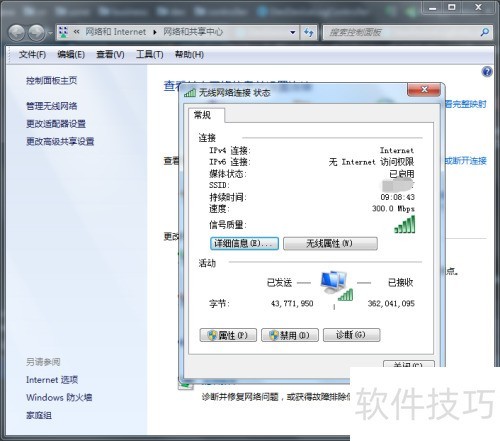The width and height of the screenshot is (500, 441).
Task: Open the 文件(F) menu
Action: [32, 54]
